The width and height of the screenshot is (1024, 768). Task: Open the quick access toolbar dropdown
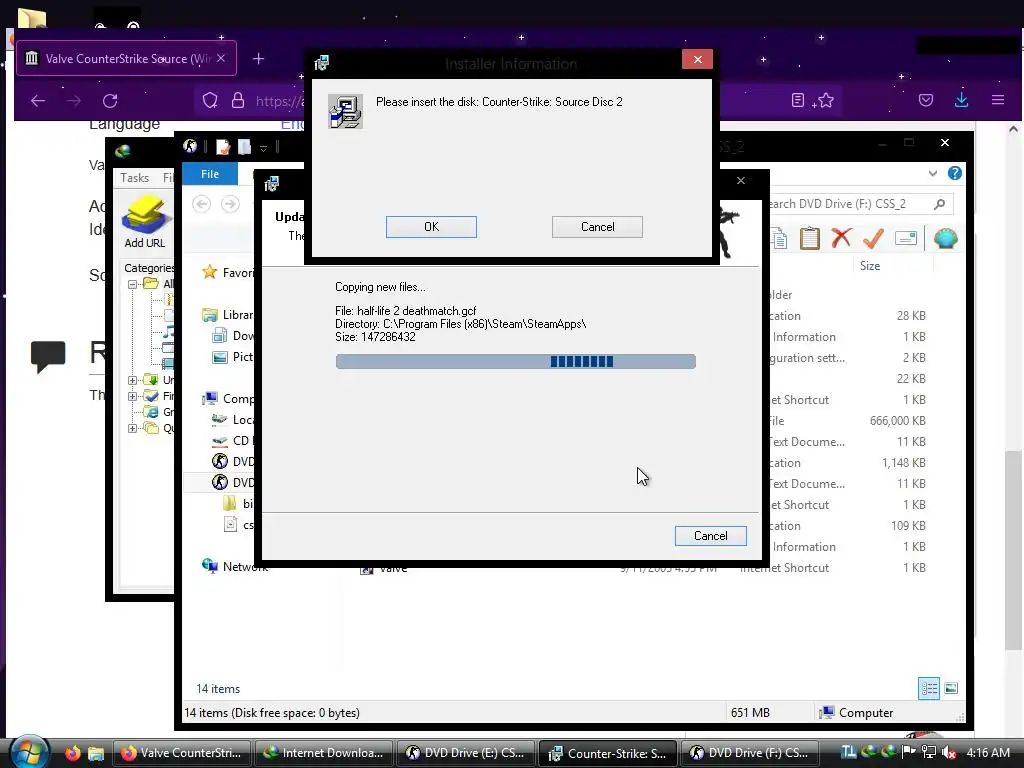pos(263,148)
